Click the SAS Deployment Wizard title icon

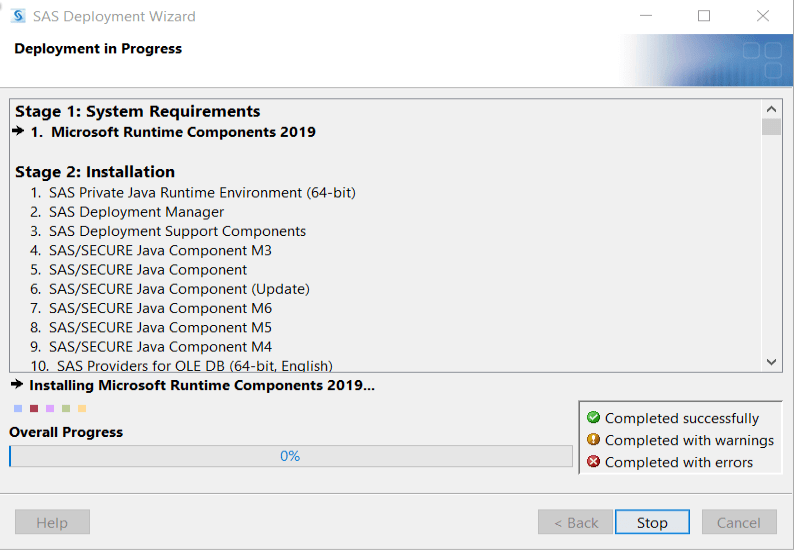pyautogui.click(x=18, y=16)
